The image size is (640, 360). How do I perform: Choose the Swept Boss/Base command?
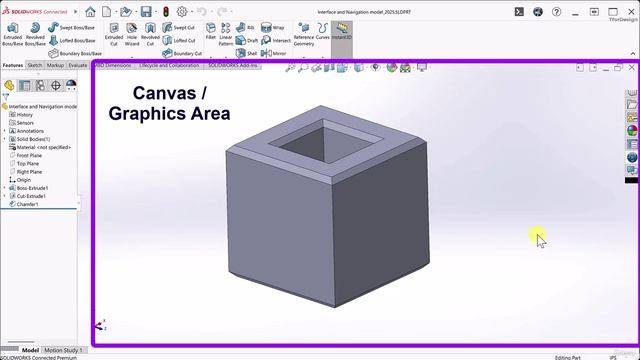tap(71, 27)
